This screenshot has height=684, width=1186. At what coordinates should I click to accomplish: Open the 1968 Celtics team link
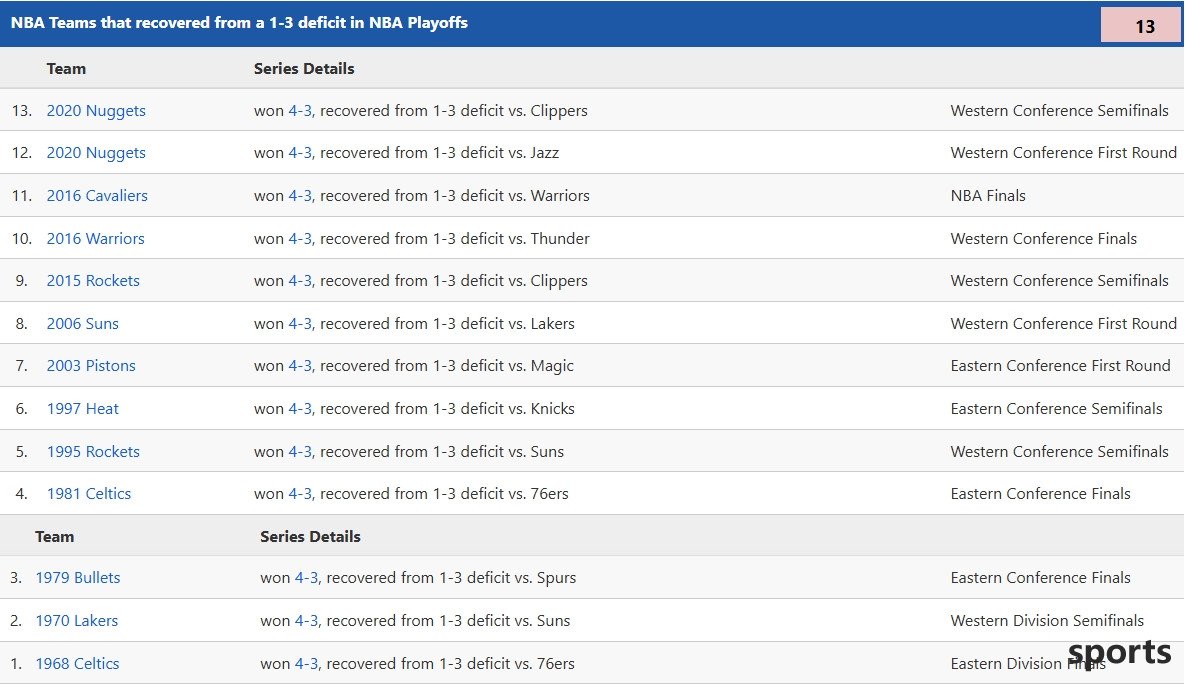(x=77, y=664)
